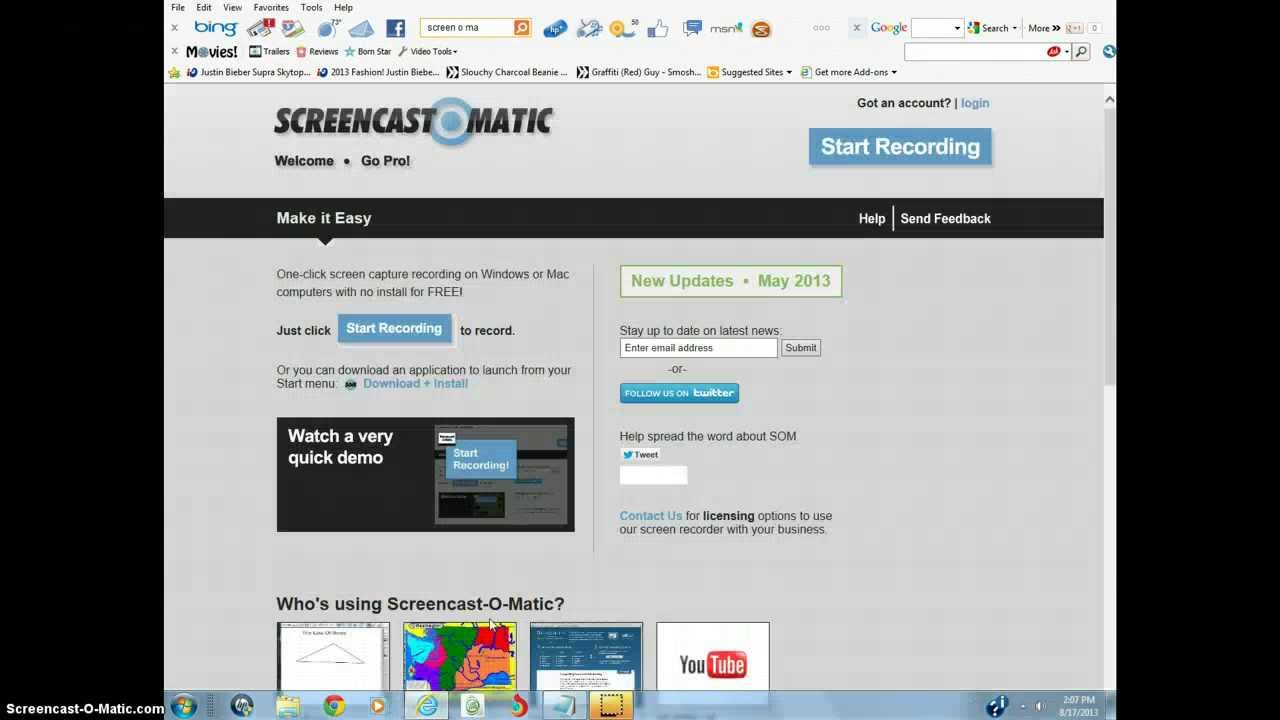Open the Edit menu

pos(204,7)
